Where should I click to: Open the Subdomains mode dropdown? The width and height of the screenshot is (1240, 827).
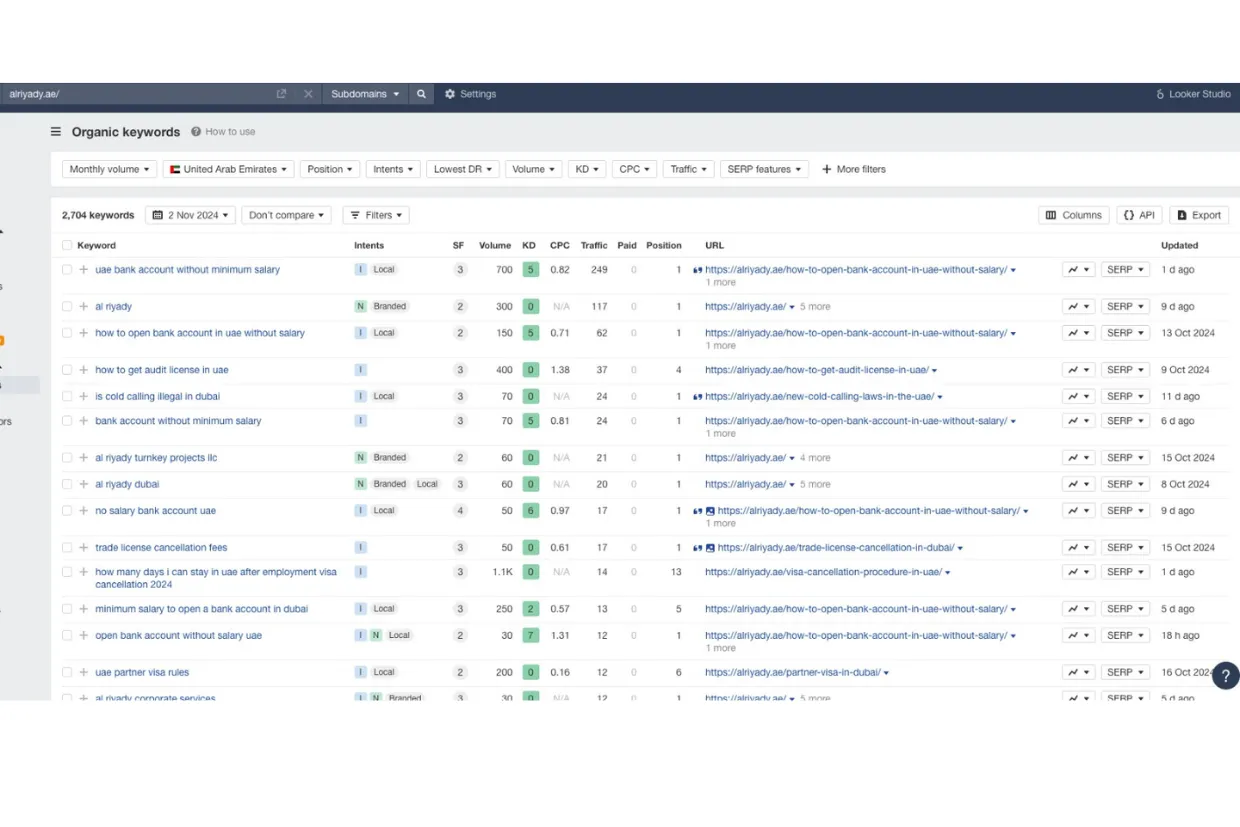click(365, 94)
